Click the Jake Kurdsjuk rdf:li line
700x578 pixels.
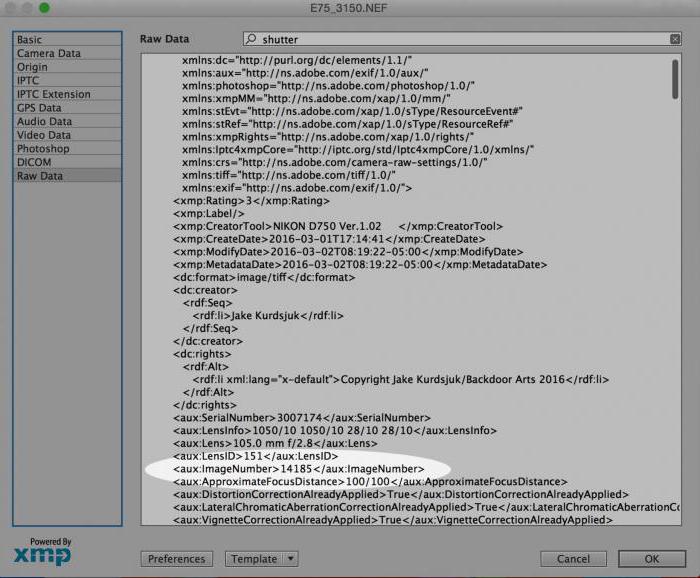[x=268, y=316]
